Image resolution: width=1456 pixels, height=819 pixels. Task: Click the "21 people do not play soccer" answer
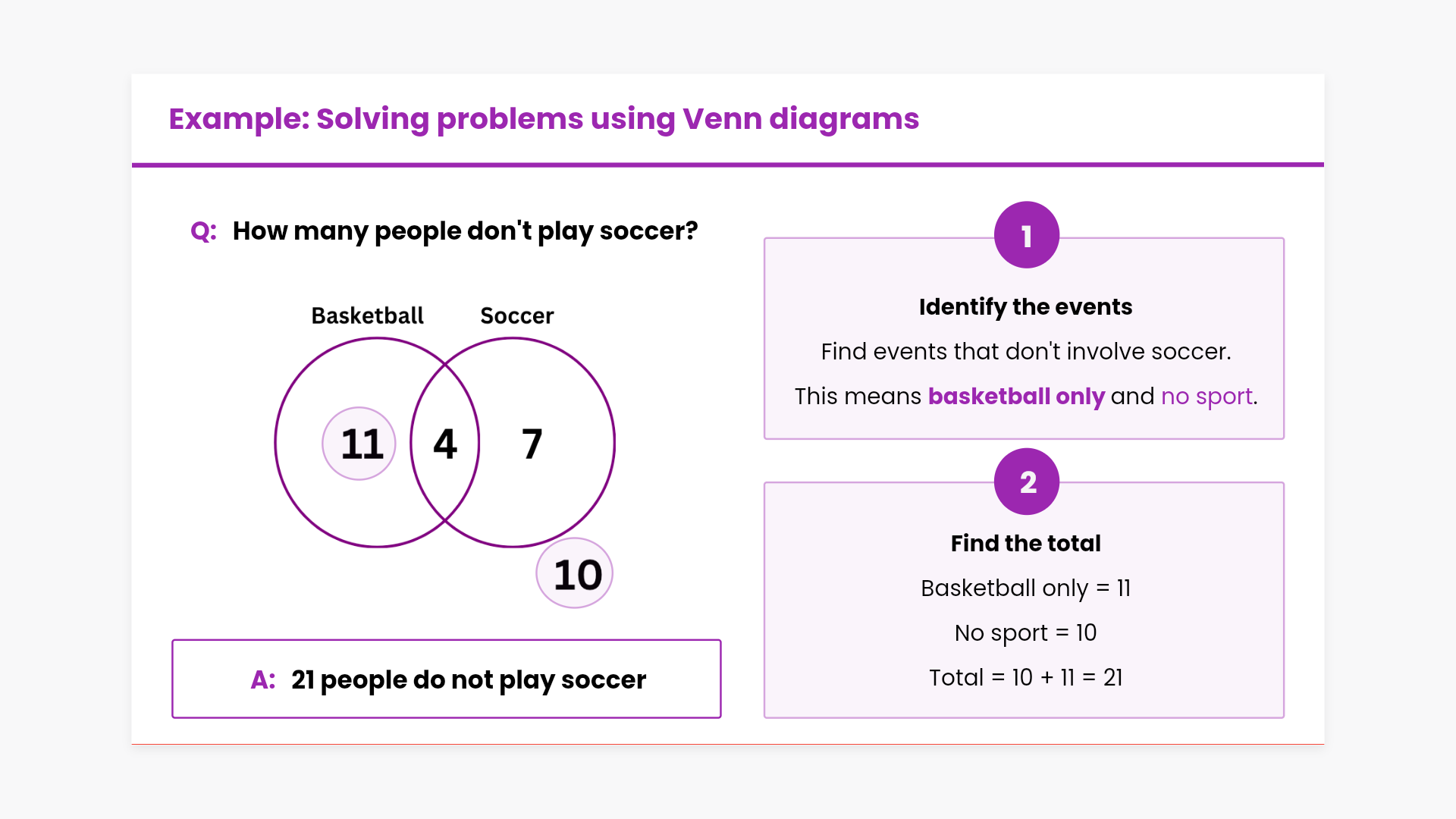click(469, 679)
